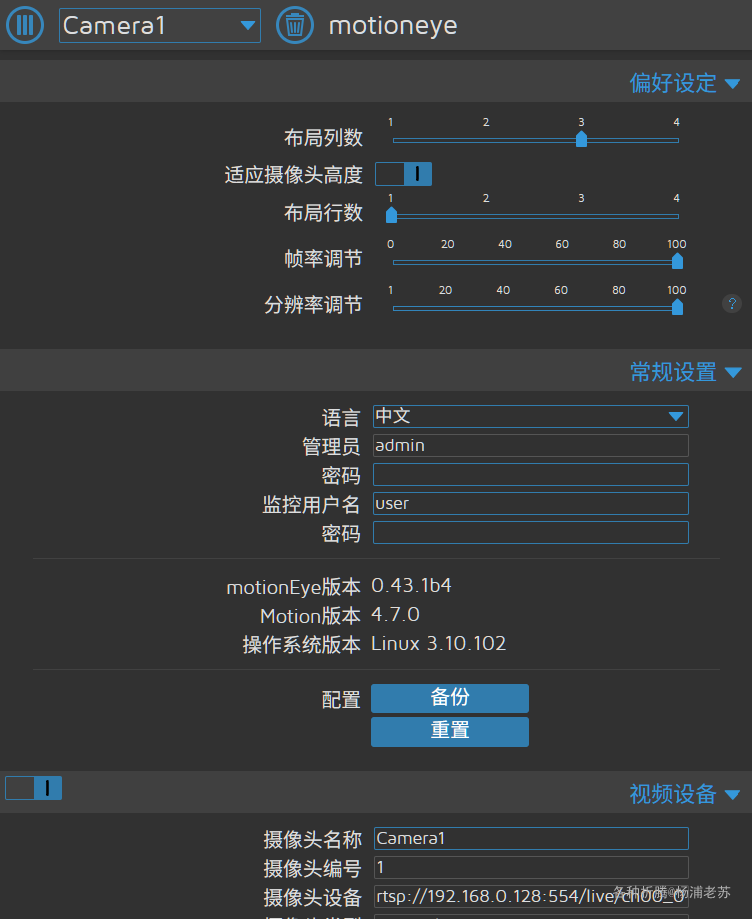Click the Motion version value 4.7.0
The height and width of the screenshot is (919, 752).
(x=396, y=615)
